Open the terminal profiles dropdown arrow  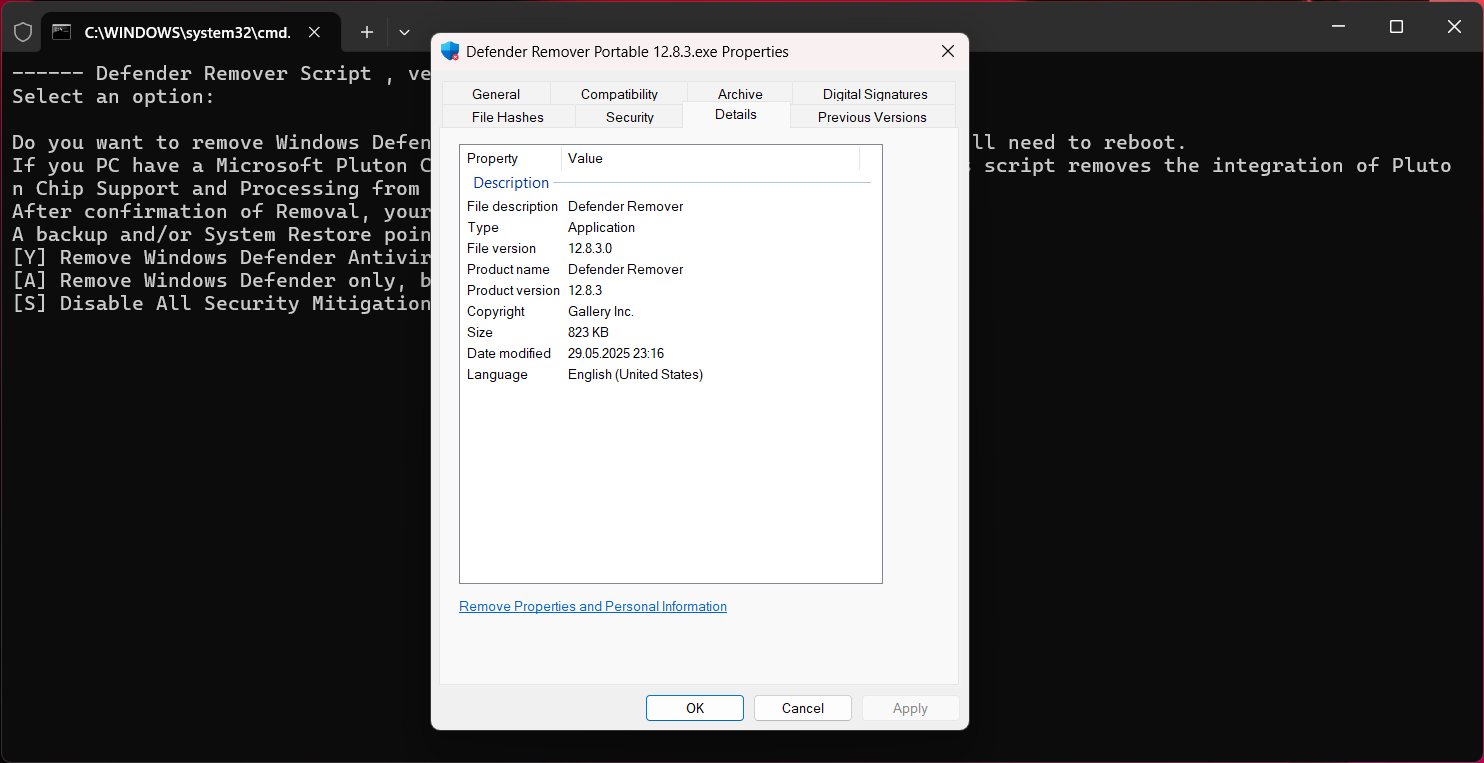pyautogui.click(x=404, y=32)
